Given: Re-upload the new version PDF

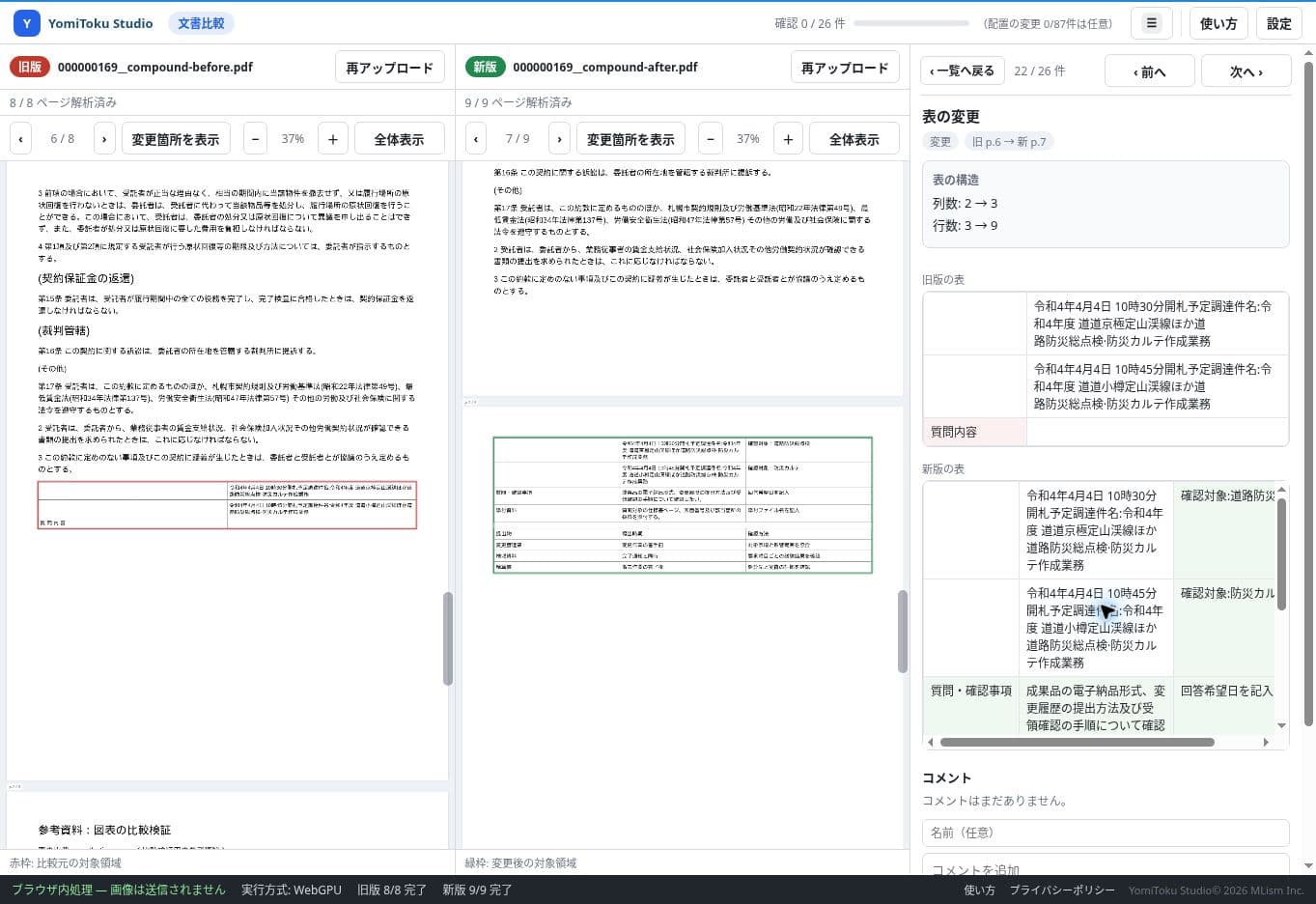Looking at the screenshot, I should click(x=845, y=68).
